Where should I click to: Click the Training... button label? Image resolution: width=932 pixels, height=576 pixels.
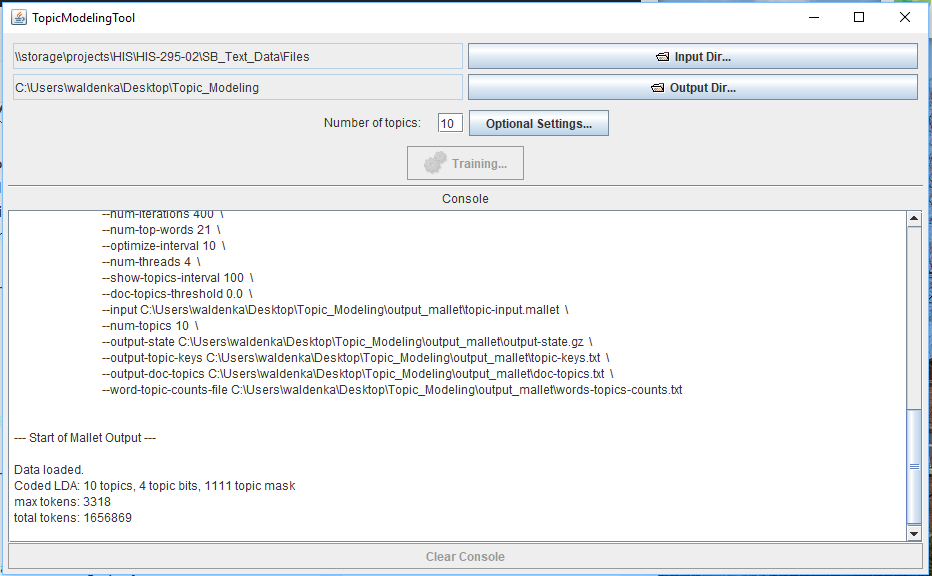pos(479,164)
